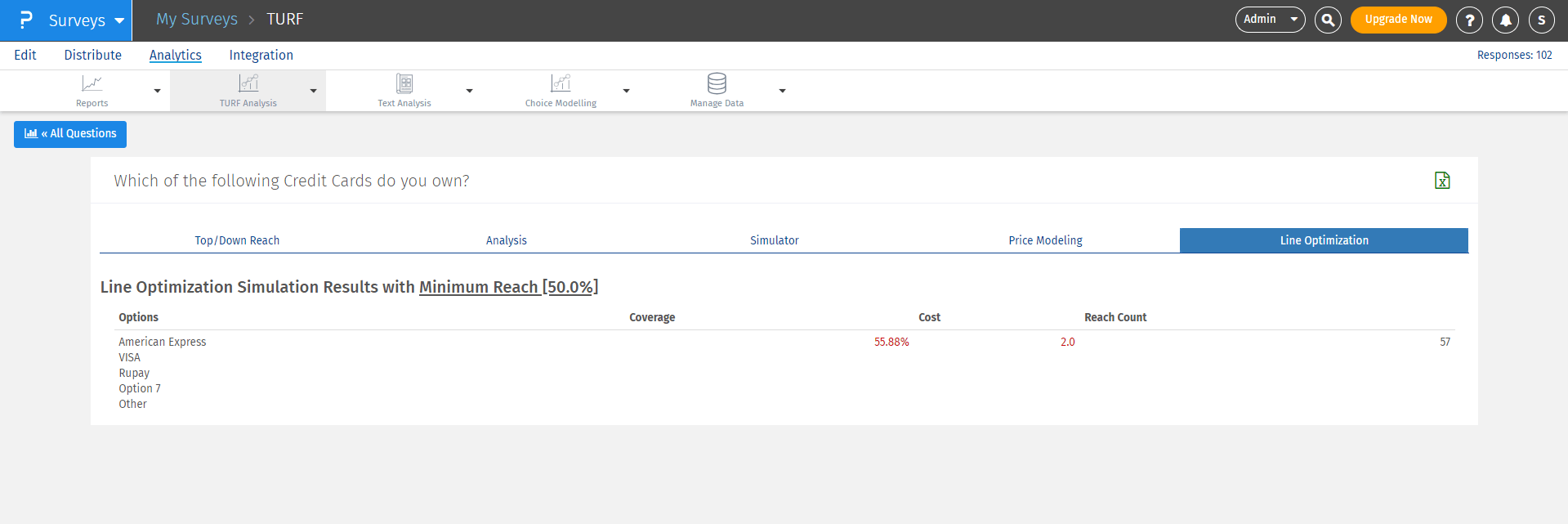This screenshot has height=524, width=1568.
Task: Click the search magnifier icon
Action: [x=1328, y=20]
